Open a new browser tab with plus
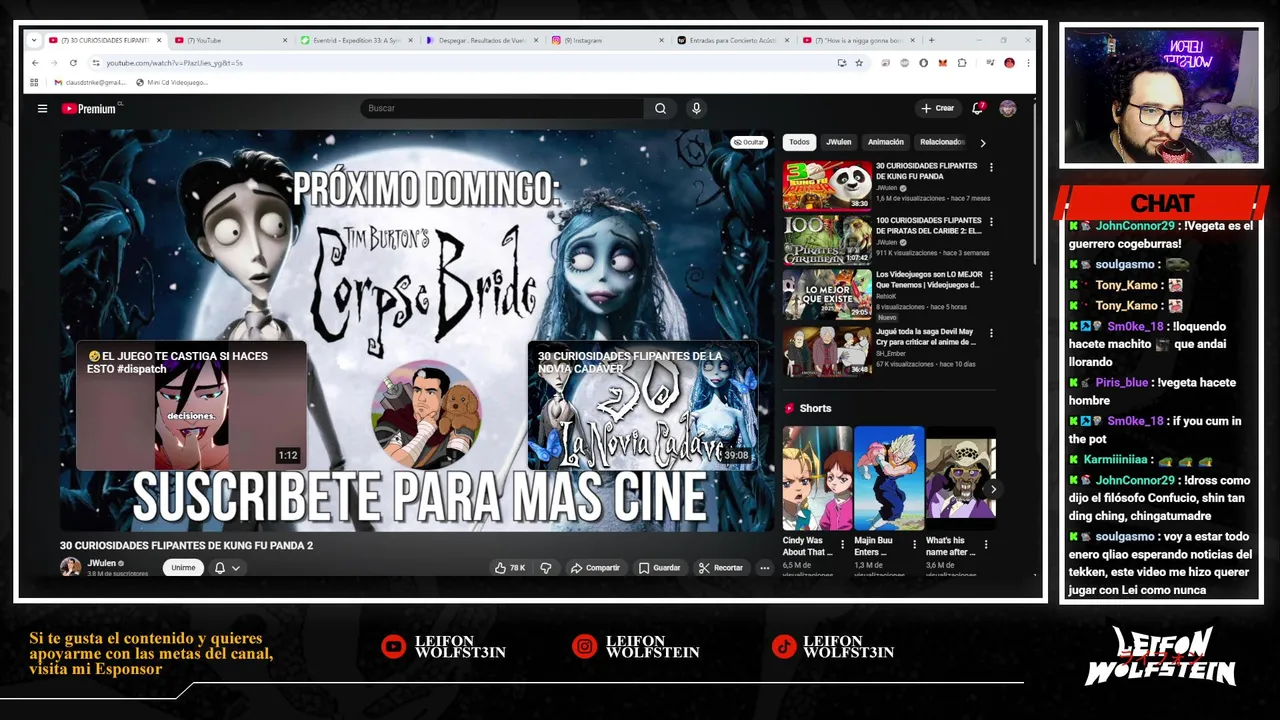 [x=931, y=40]
